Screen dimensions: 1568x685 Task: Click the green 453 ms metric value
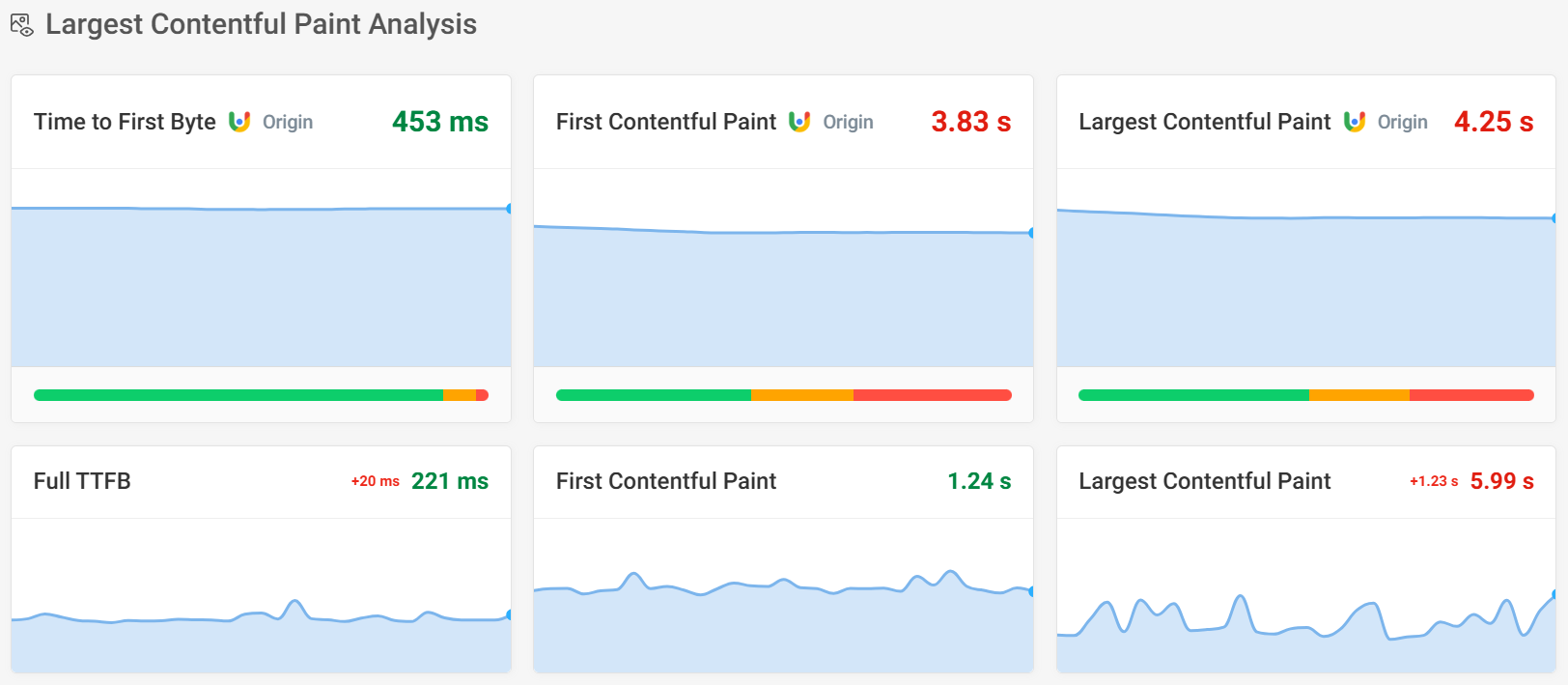coord(439,121)
